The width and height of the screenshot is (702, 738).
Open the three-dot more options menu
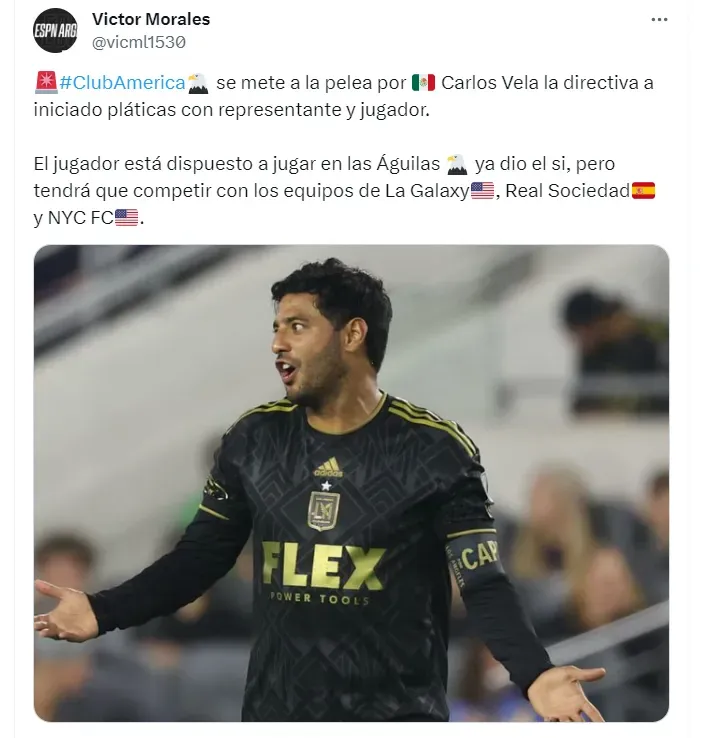[659, 19]
